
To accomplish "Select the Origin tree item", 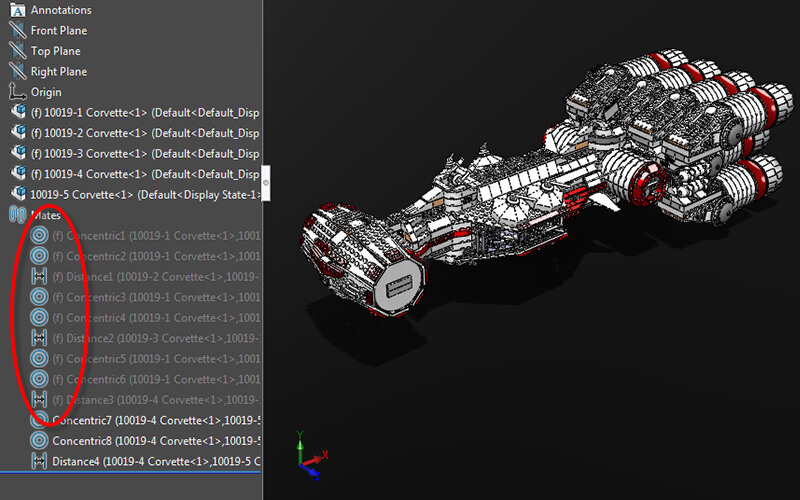I will click(x=46, y=92).
